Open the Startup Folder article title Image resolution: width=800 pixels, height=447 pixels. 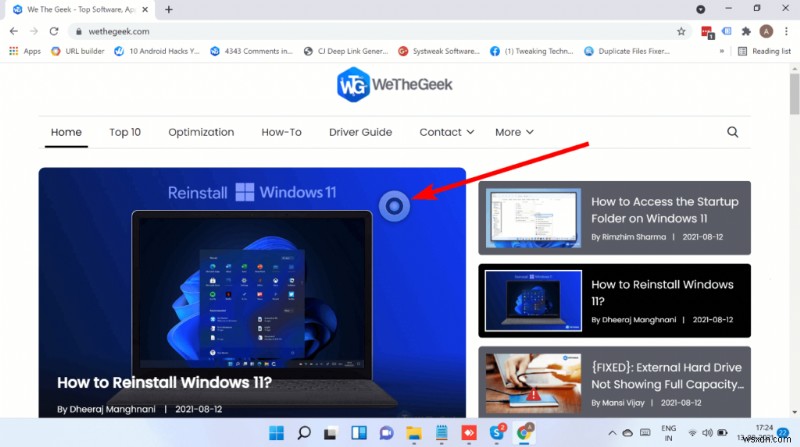[x=664, y=210]
